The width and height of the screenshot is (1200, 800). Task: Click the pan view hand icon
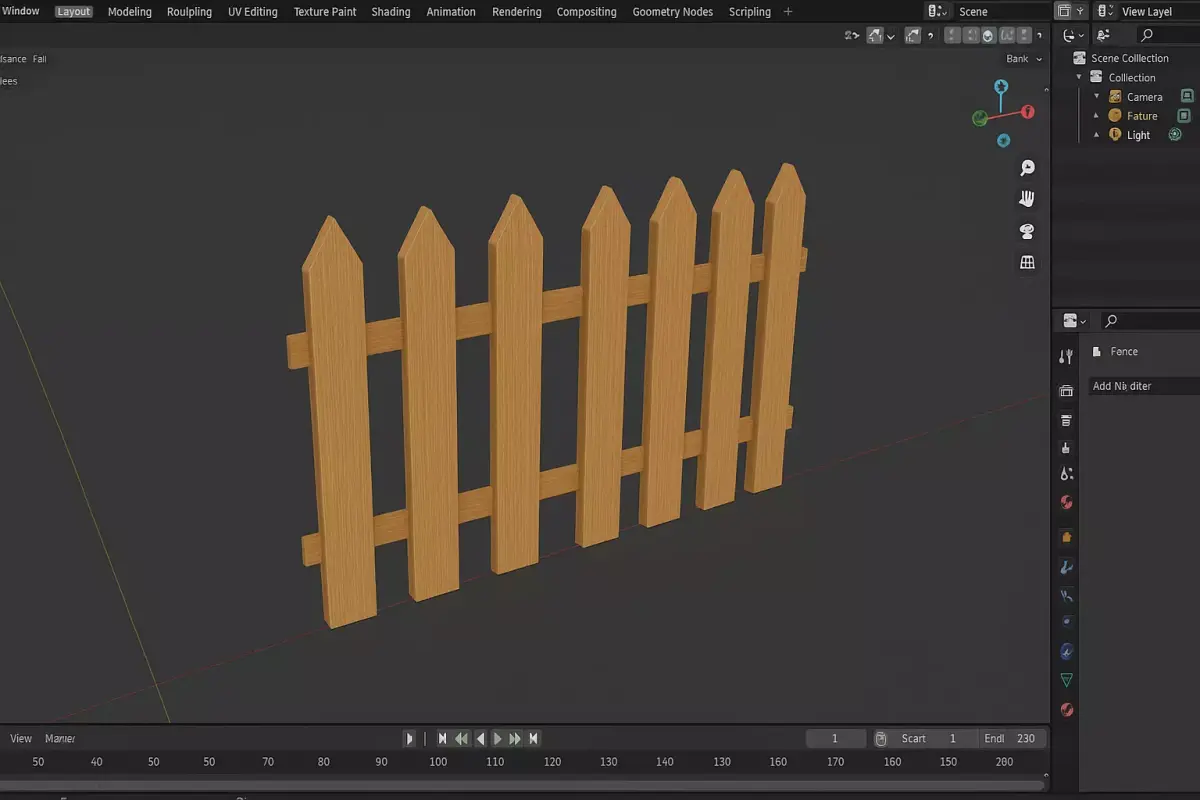pyautogui.click(x=1027, y=199)
